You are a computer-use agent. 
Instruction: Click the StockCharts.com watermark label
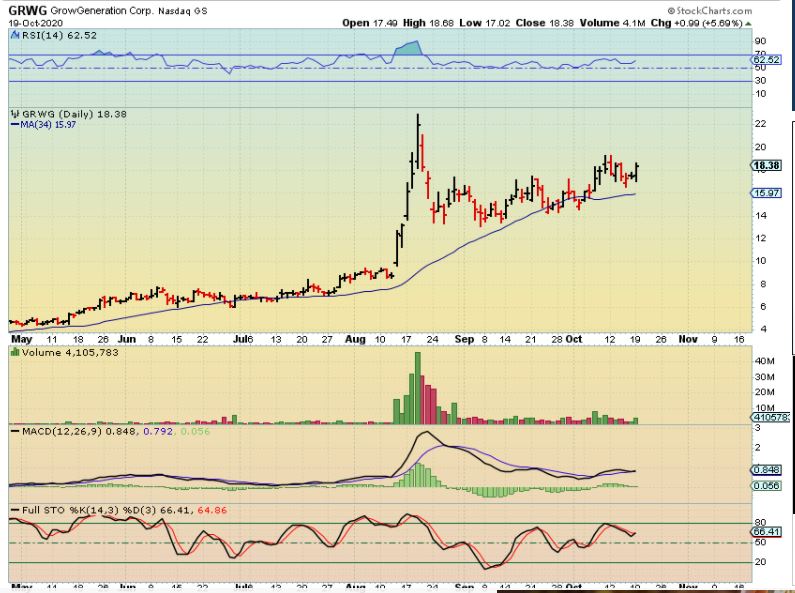click(x=709, y=11)
